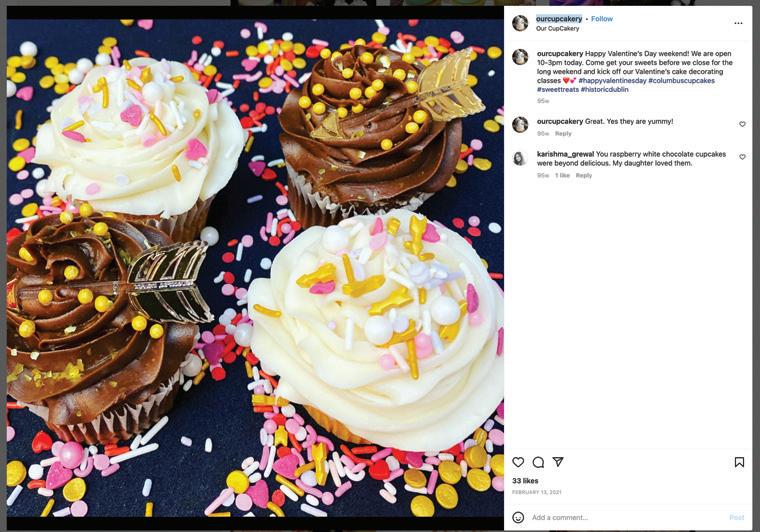
Task: Like ourcupcakery's 'Yes they are yummy' comment
Action: point(742,124)
